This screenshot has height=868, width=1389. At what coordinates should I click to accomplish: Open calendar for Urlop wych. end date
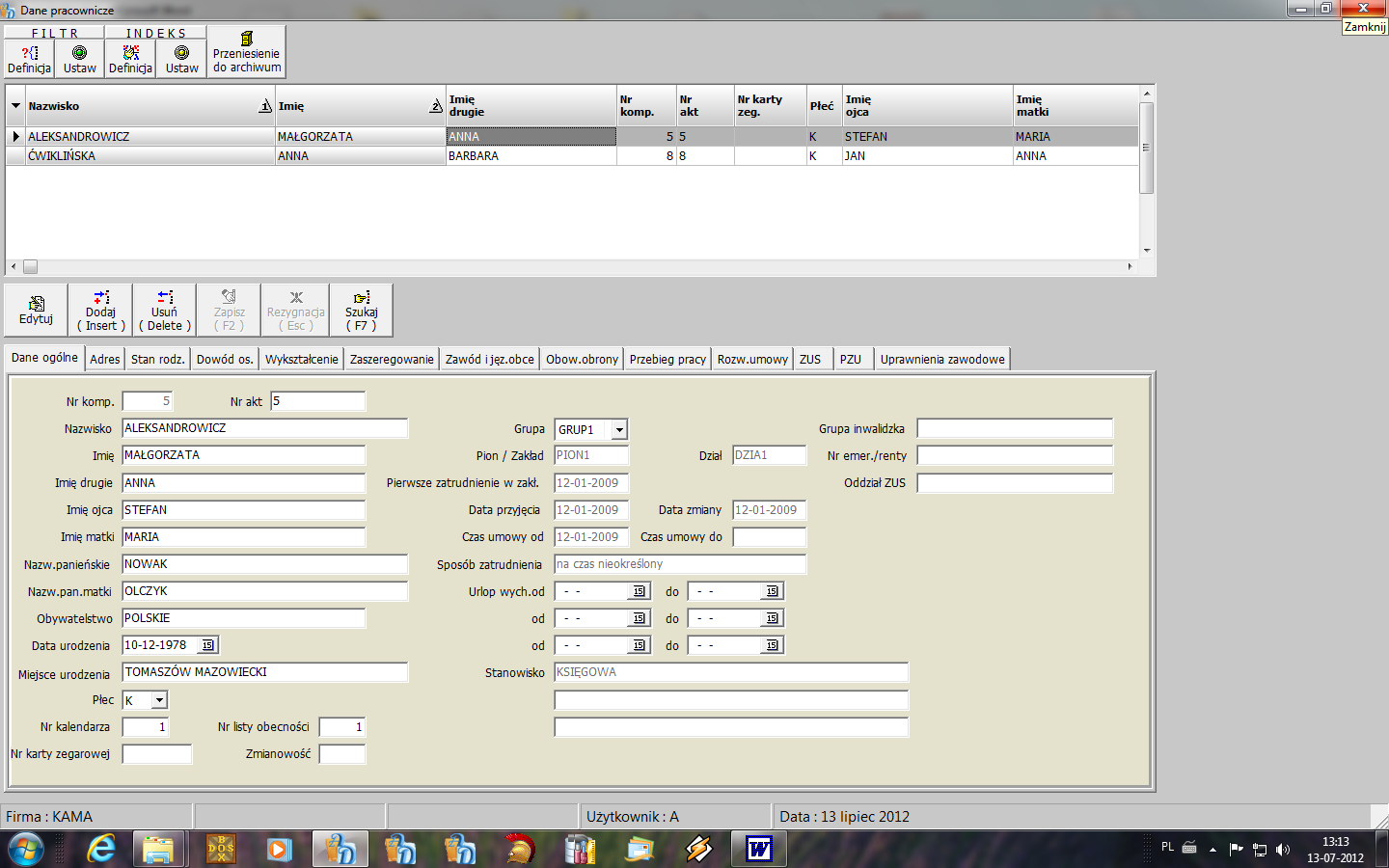point(772,591)
